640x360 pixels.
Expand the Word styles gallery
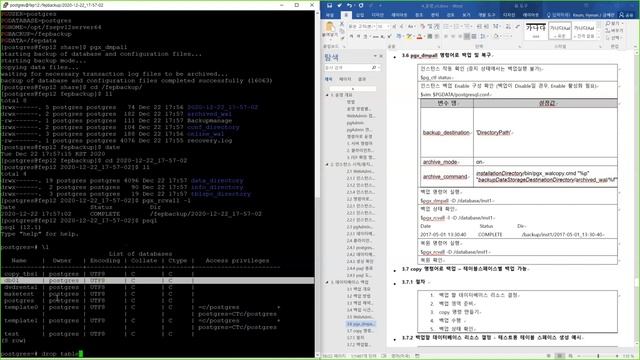[x=598, y=38]
